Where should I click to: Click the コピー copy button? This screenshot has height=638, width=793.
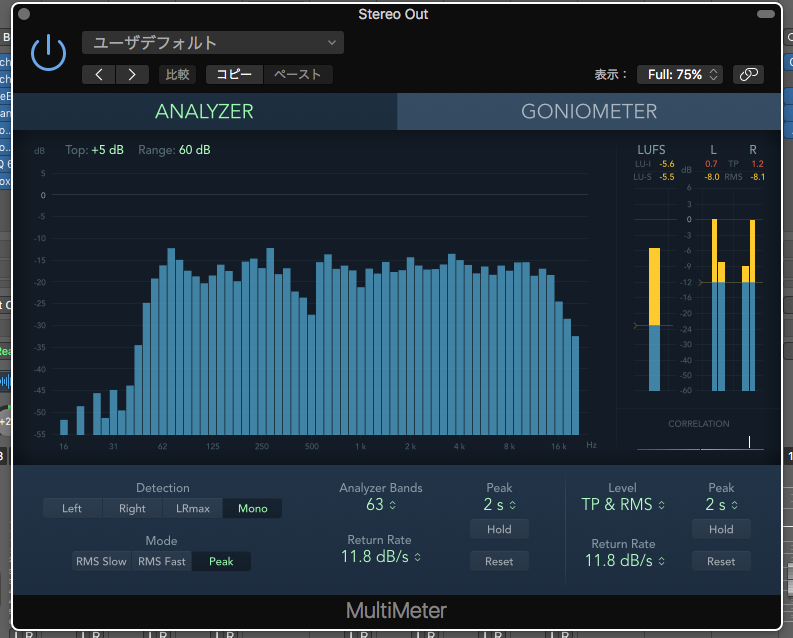point(234,74)
